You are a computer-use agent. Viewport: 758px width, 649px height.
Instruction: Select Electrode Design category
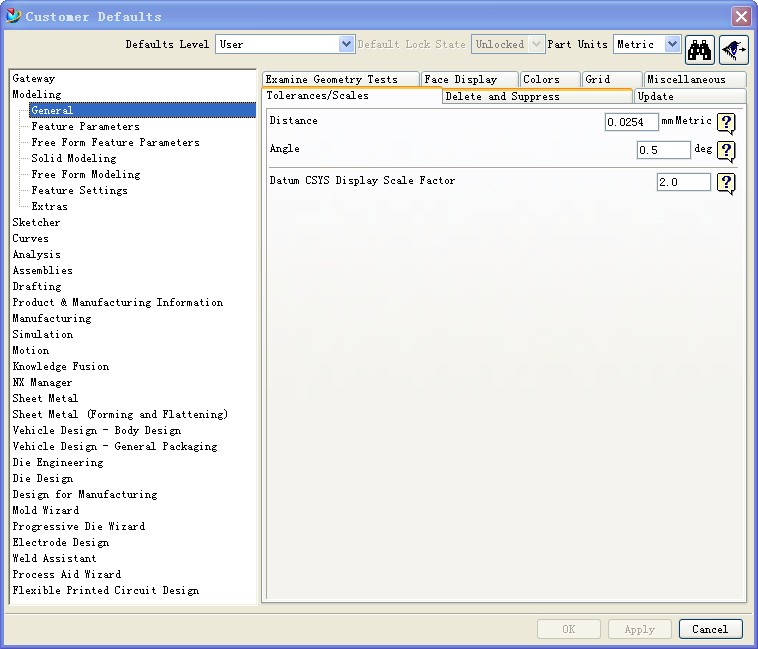click(61, 542)
